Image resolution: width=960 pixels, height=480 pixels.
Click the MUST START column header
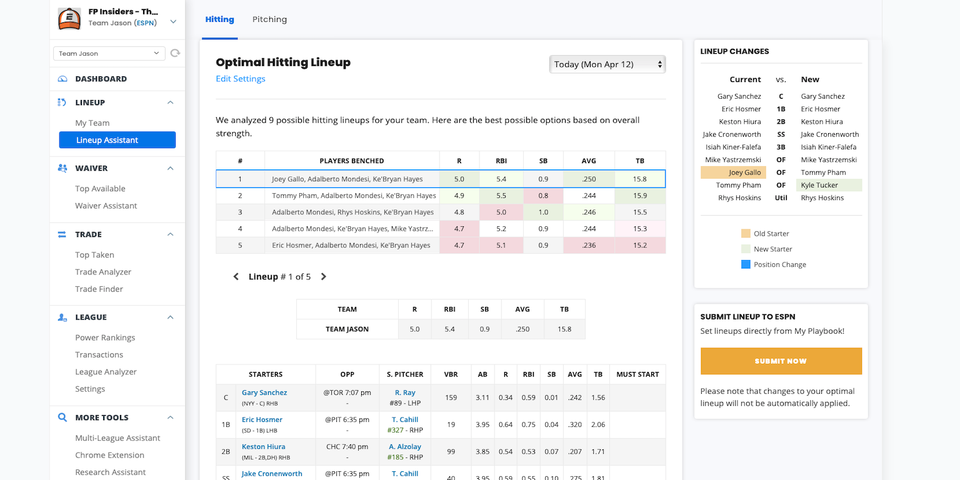(637, 374)
